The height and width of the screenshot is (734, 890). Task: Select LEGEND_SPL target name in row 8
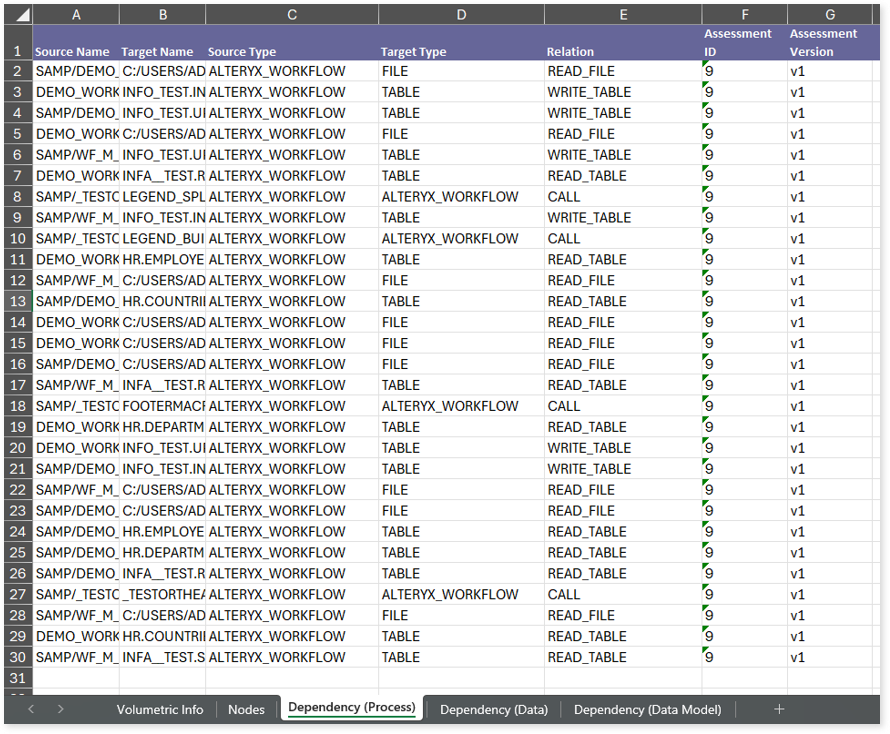(x=163, y=196)
